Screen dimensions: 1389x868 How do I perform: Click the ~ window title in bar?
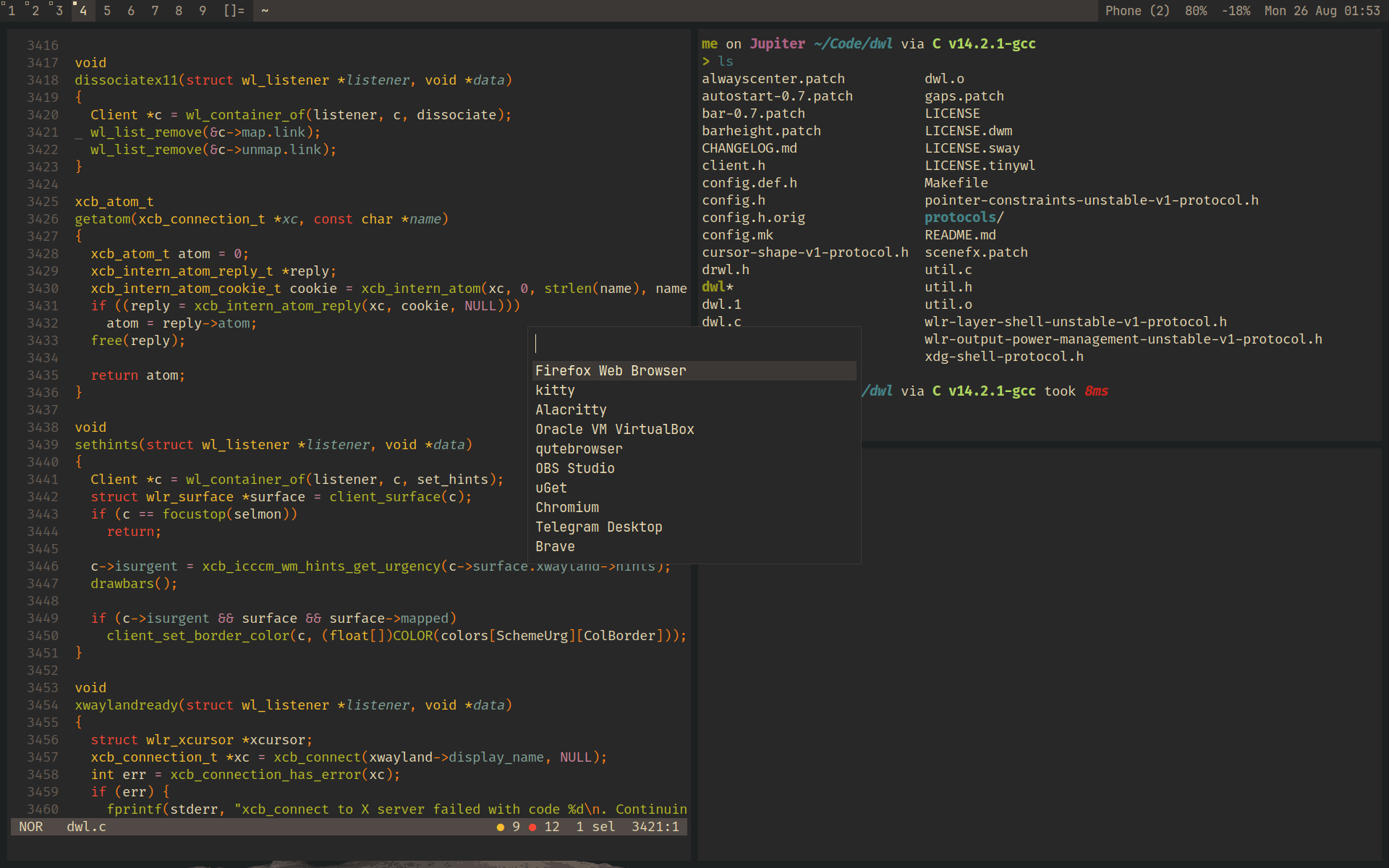coord(265,11)
